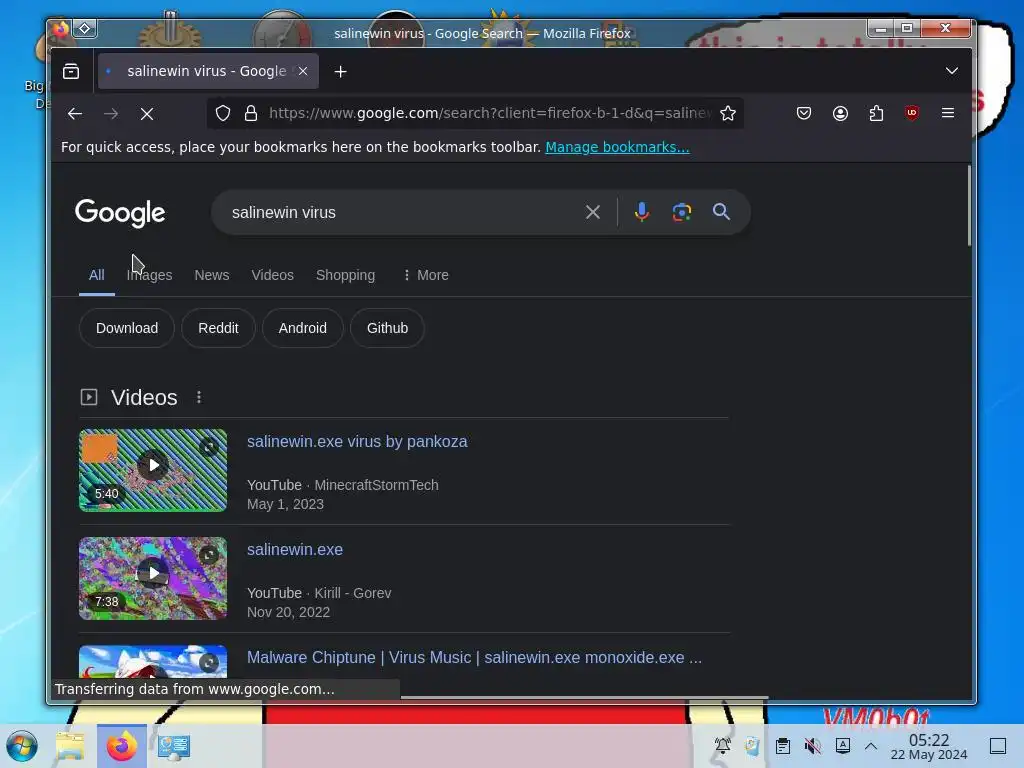Bookmark this page with star icon
Image resolution: width=1024 pixels, height=768 pixels.
point(728,114)
